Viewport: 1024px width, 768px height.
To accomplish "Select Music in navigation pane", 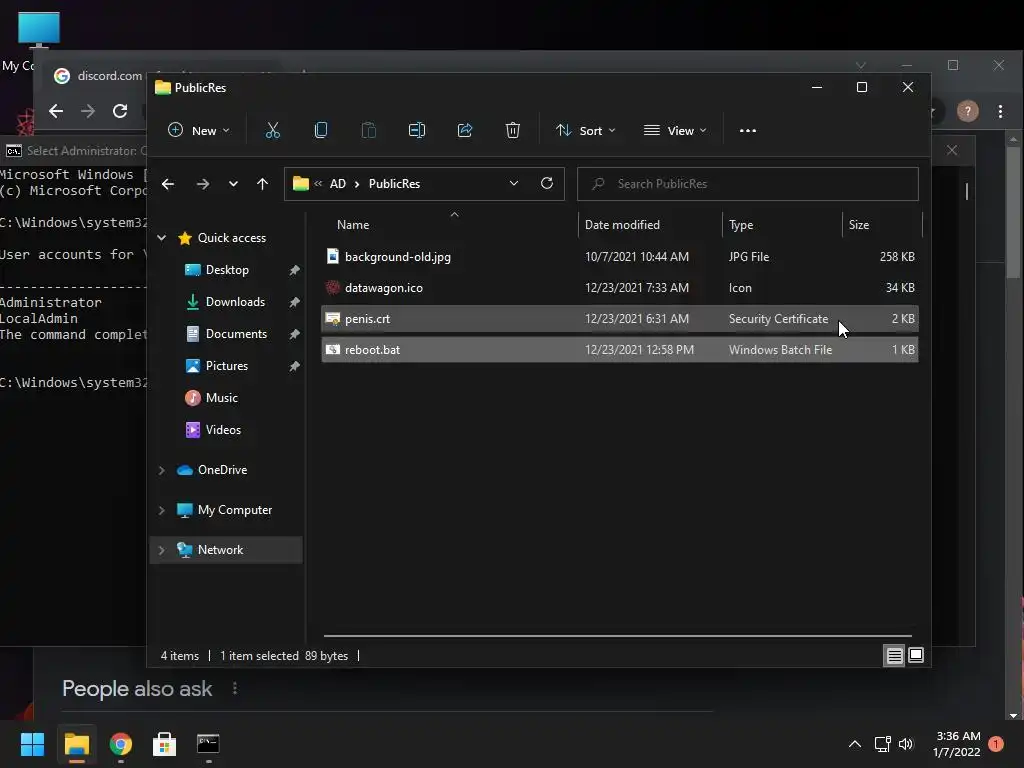I will [x=221, y=398].
